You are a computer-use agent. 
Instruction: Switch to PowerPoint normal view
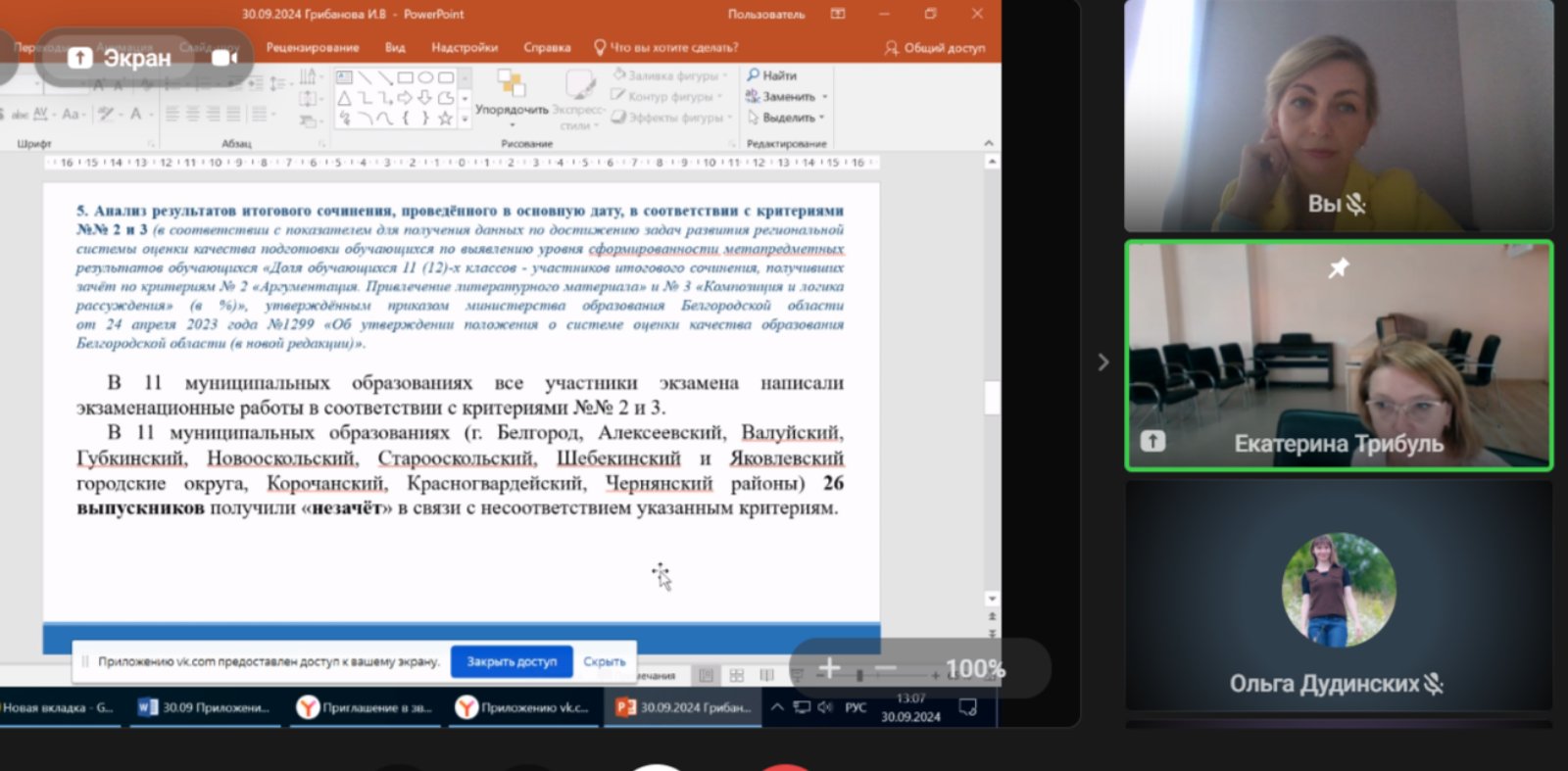(706, 675)
